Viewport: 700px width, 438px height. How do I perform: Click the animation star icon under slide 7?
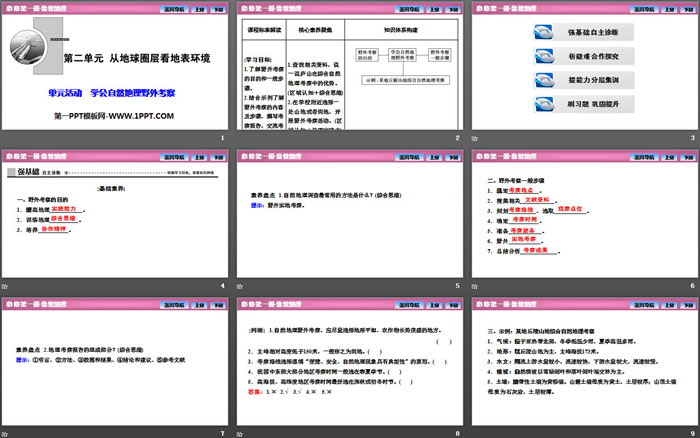pos(4,434)
